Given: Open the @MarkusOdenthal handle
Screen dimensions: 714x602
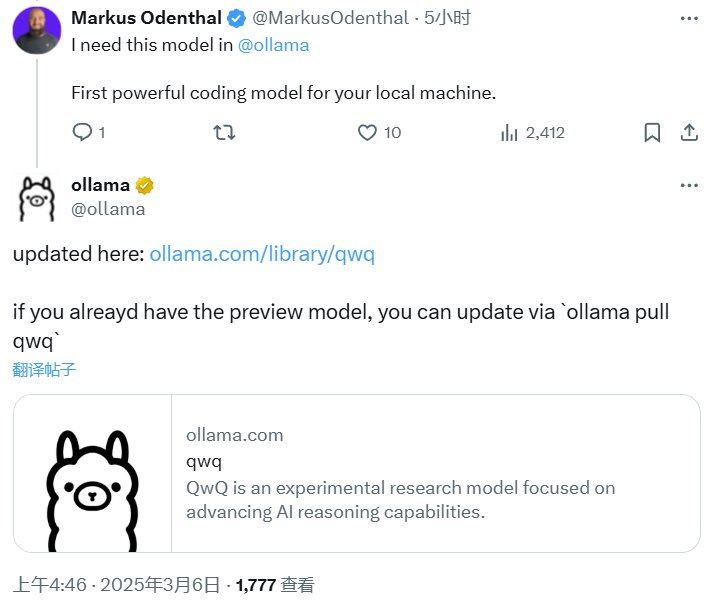Looking at the screenshot, I should click(x=331, y=18).
